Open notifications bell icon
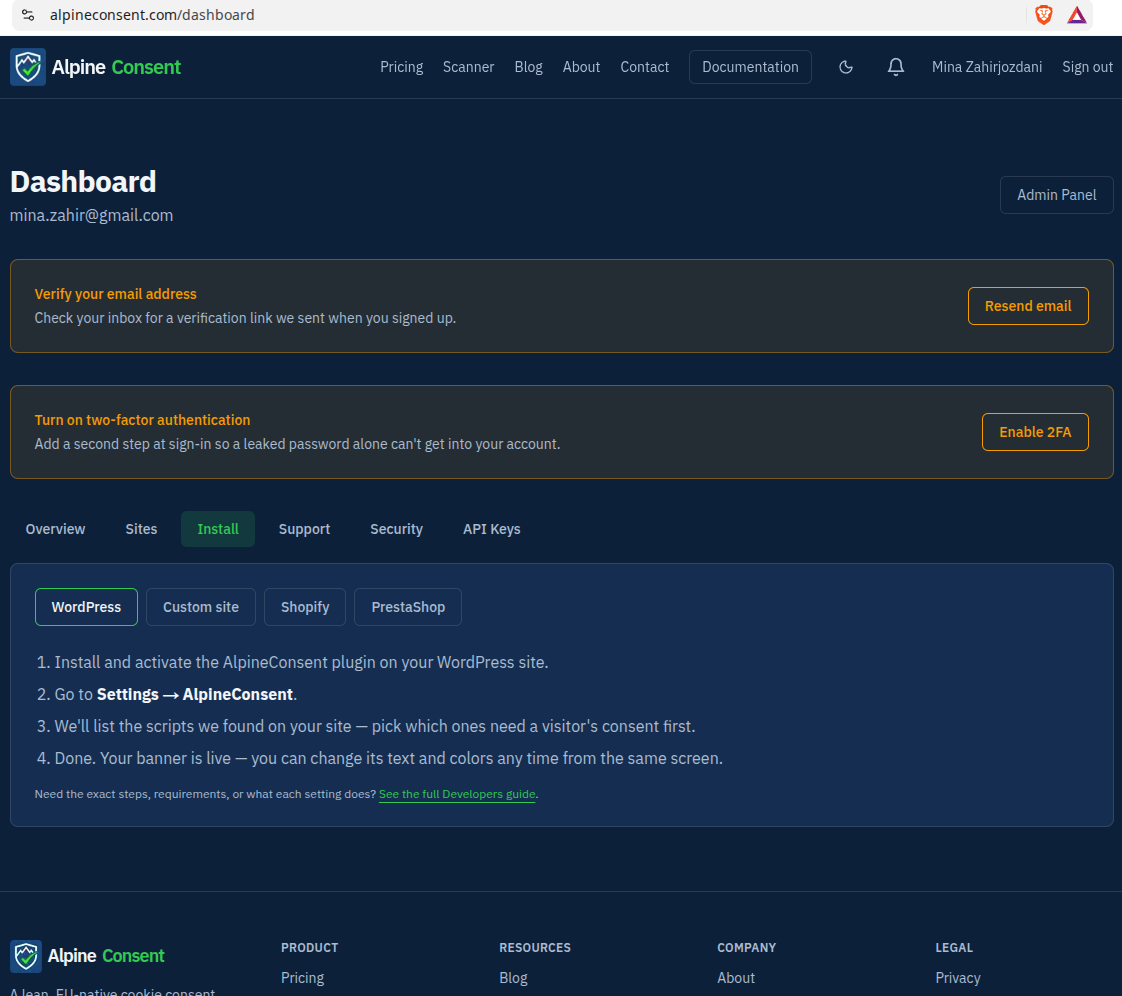 [x=895, y=67]
